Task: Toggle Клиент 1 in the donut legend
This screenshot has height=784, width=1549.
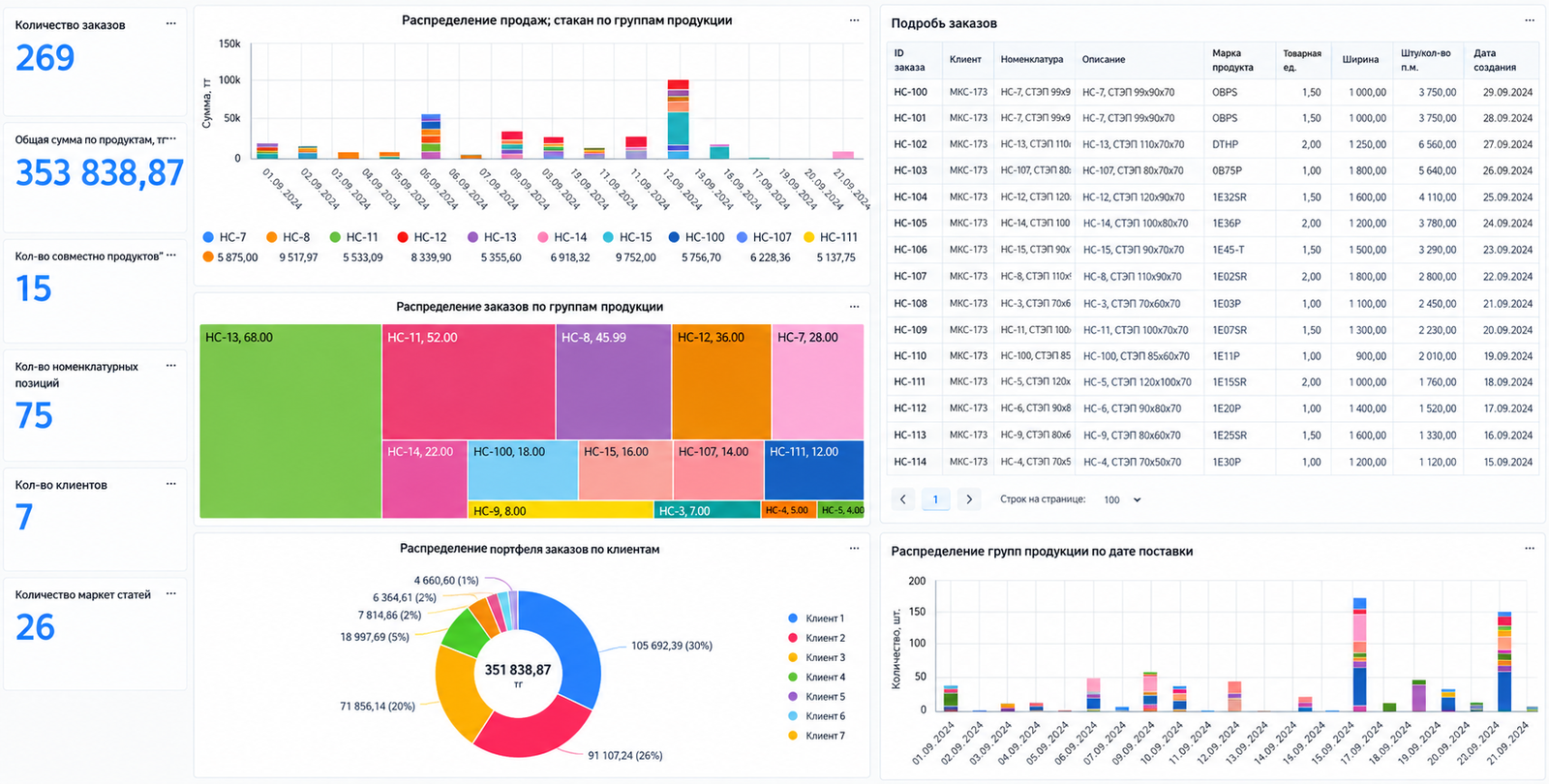Action: (816, 618)
